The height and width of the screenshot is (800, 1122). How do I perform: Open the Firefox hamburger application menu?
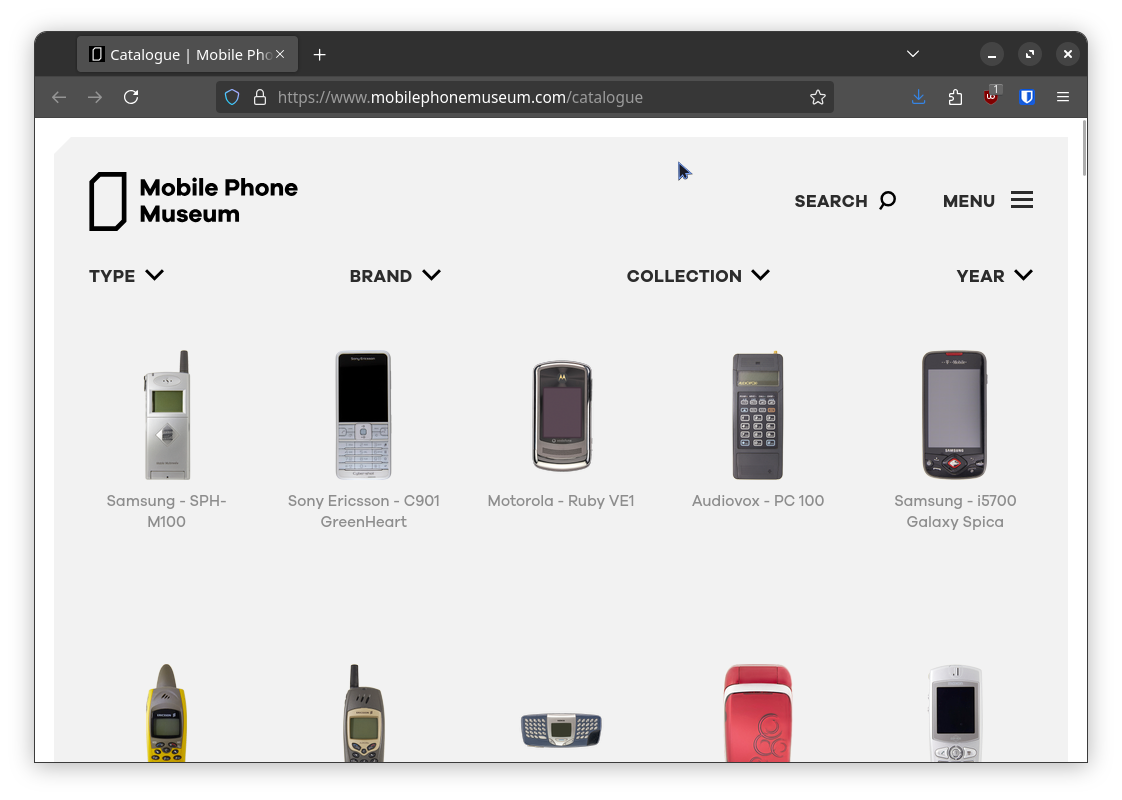click(1063, 97)
